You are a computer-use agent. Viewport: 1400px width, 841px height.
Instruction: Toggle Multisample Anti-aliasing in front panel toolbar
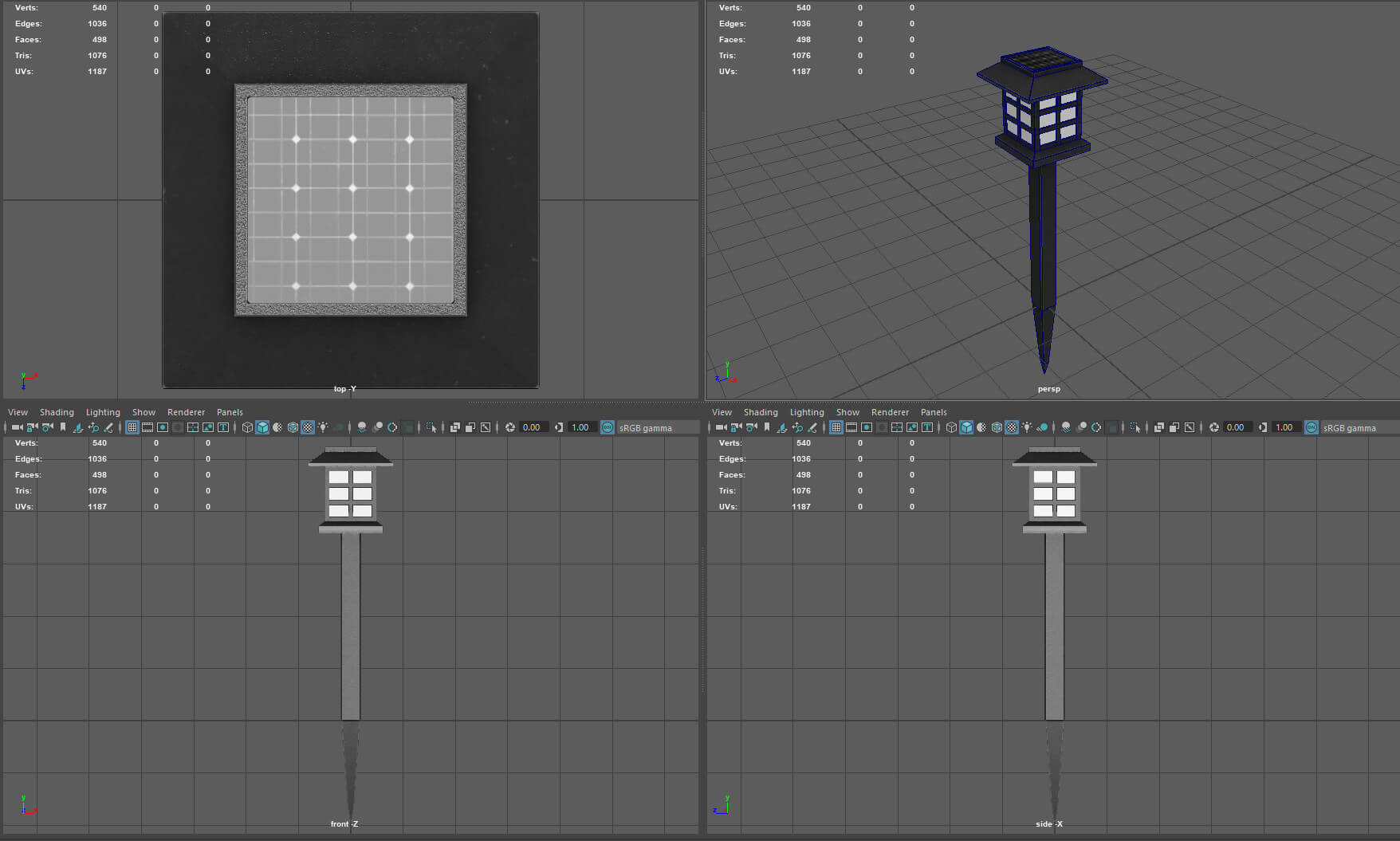pos(392,427)
